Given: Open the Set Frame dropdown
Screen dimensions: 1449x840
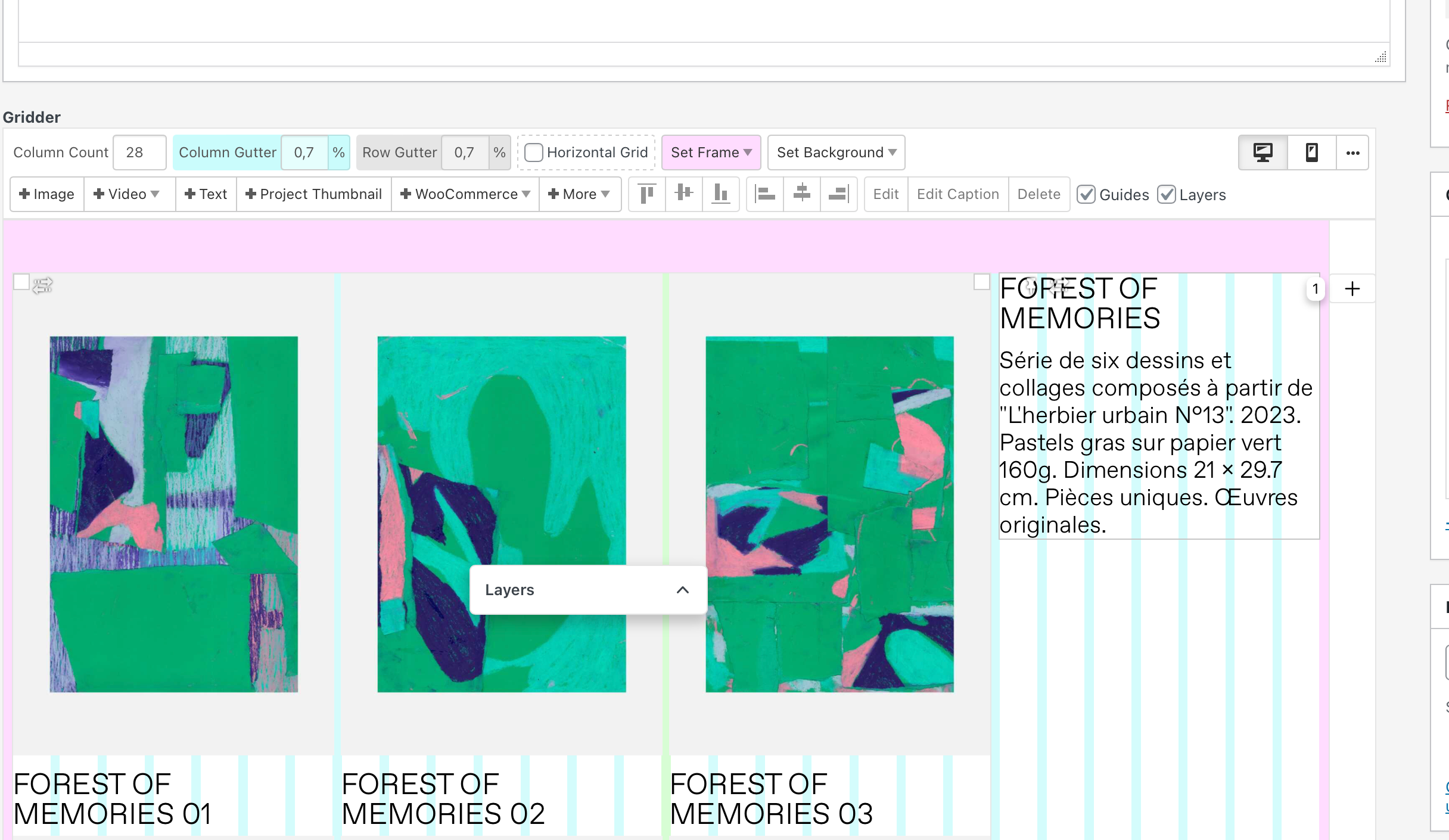Looking at the screenshot, I should [x=711, y=153].
